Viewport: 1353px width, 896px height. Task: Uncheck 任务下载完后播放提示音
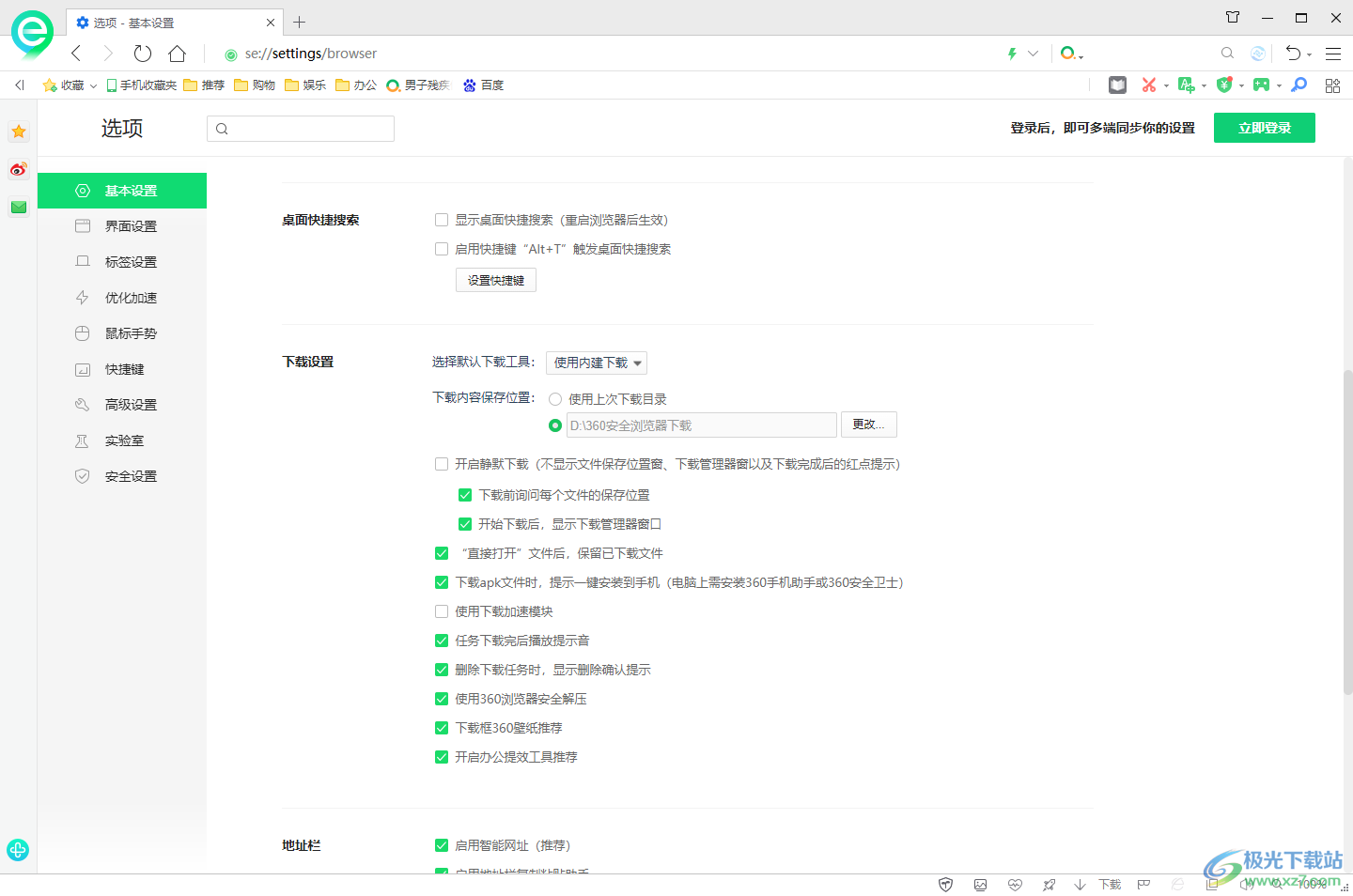click(442, 641)
